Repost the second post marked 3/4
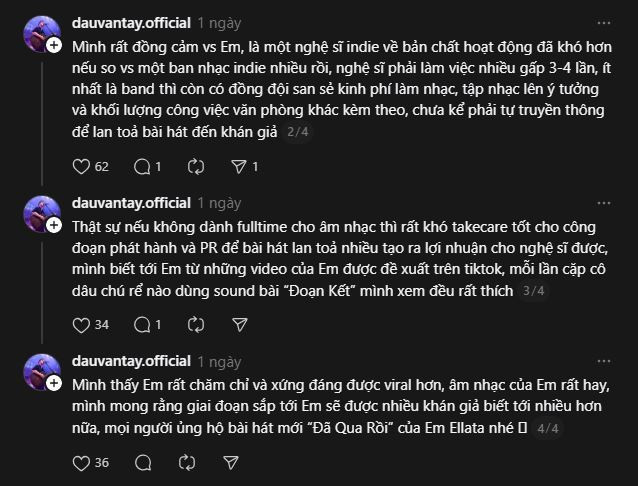This screenshot has height=486, width=638. click(186, 324)
